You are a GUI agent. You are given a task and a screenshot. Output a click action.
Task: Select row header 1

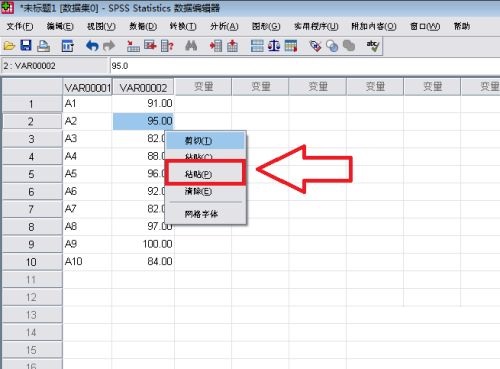click(x=32, y=104)
